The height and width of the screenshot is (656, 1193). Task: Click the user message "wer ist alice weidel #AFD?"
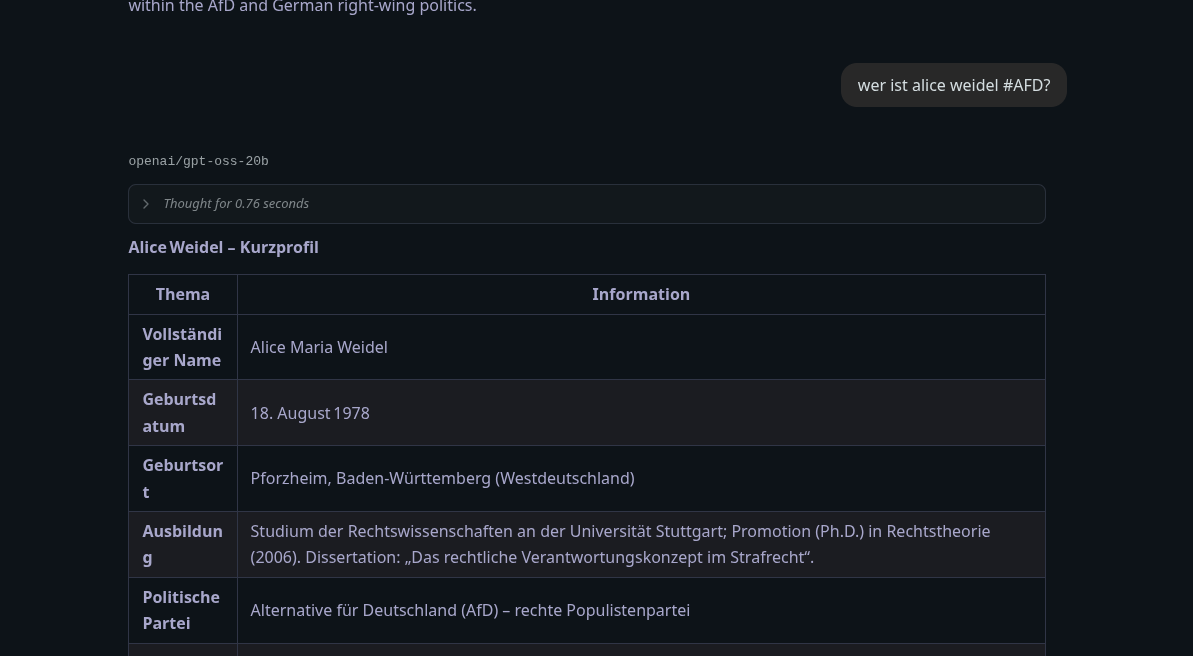click(953, 86)
